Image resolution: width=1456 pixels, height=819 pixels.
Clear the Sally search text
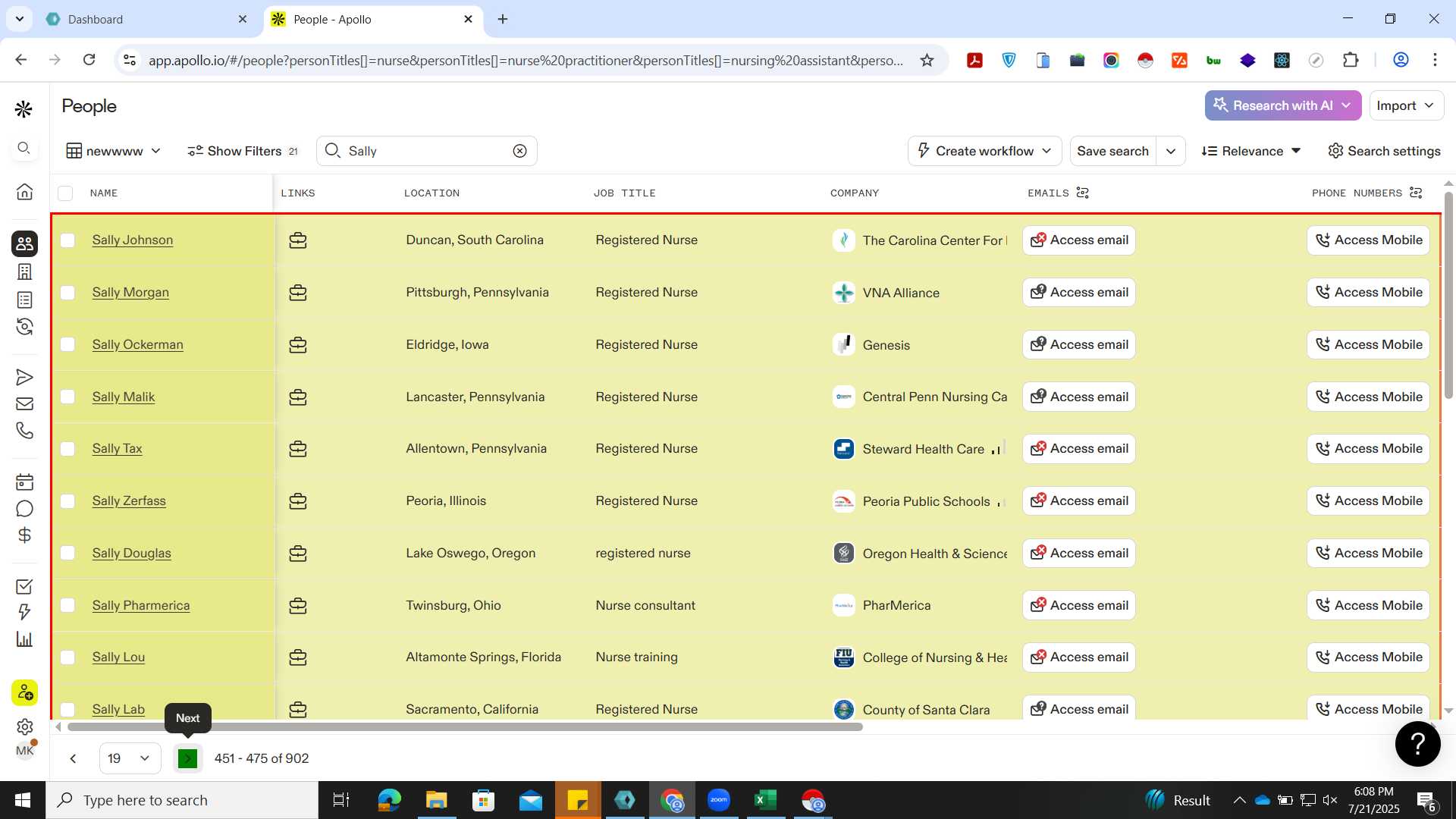[x=519, y=151]
